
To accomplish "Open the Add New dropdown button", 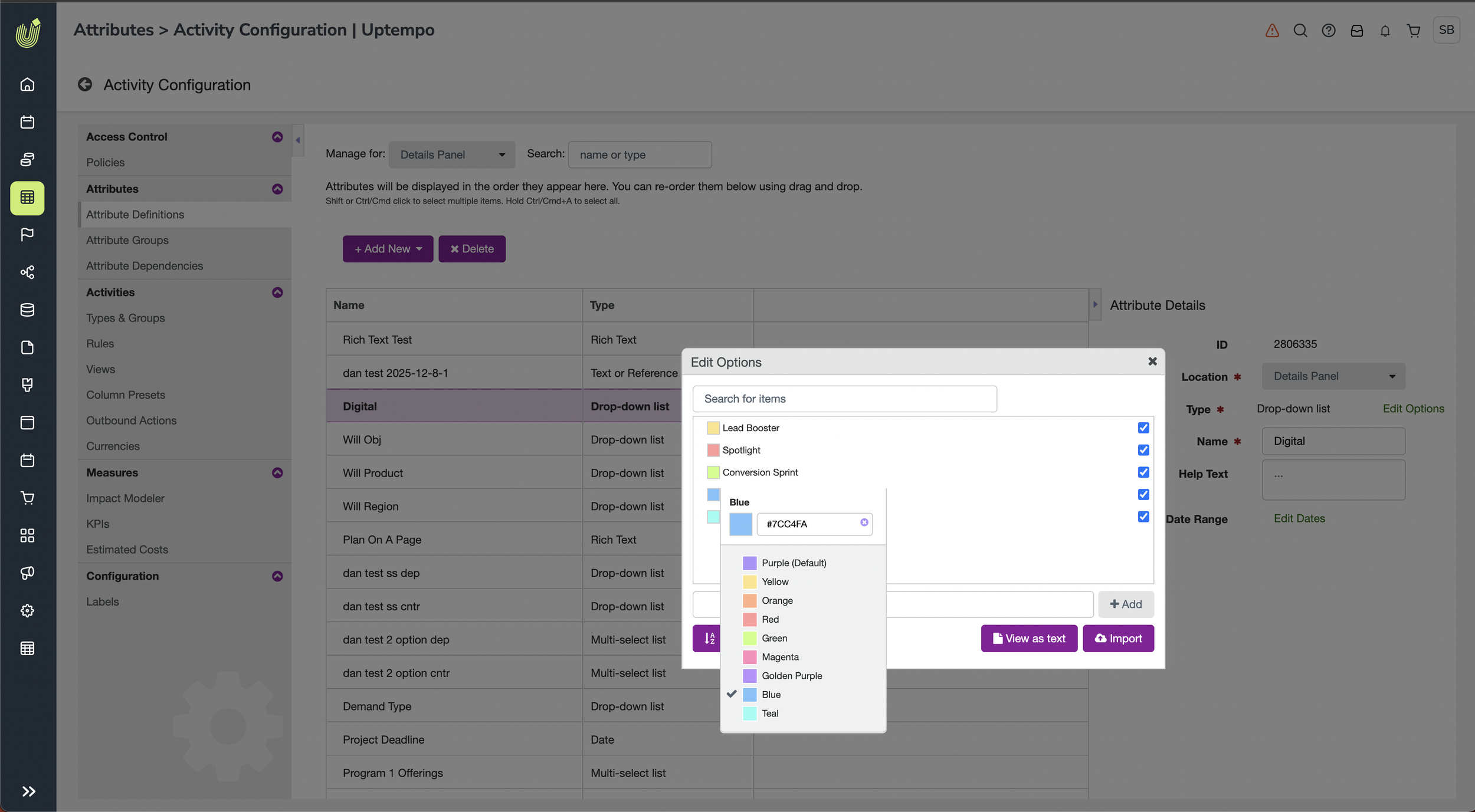I will [388, 249].
